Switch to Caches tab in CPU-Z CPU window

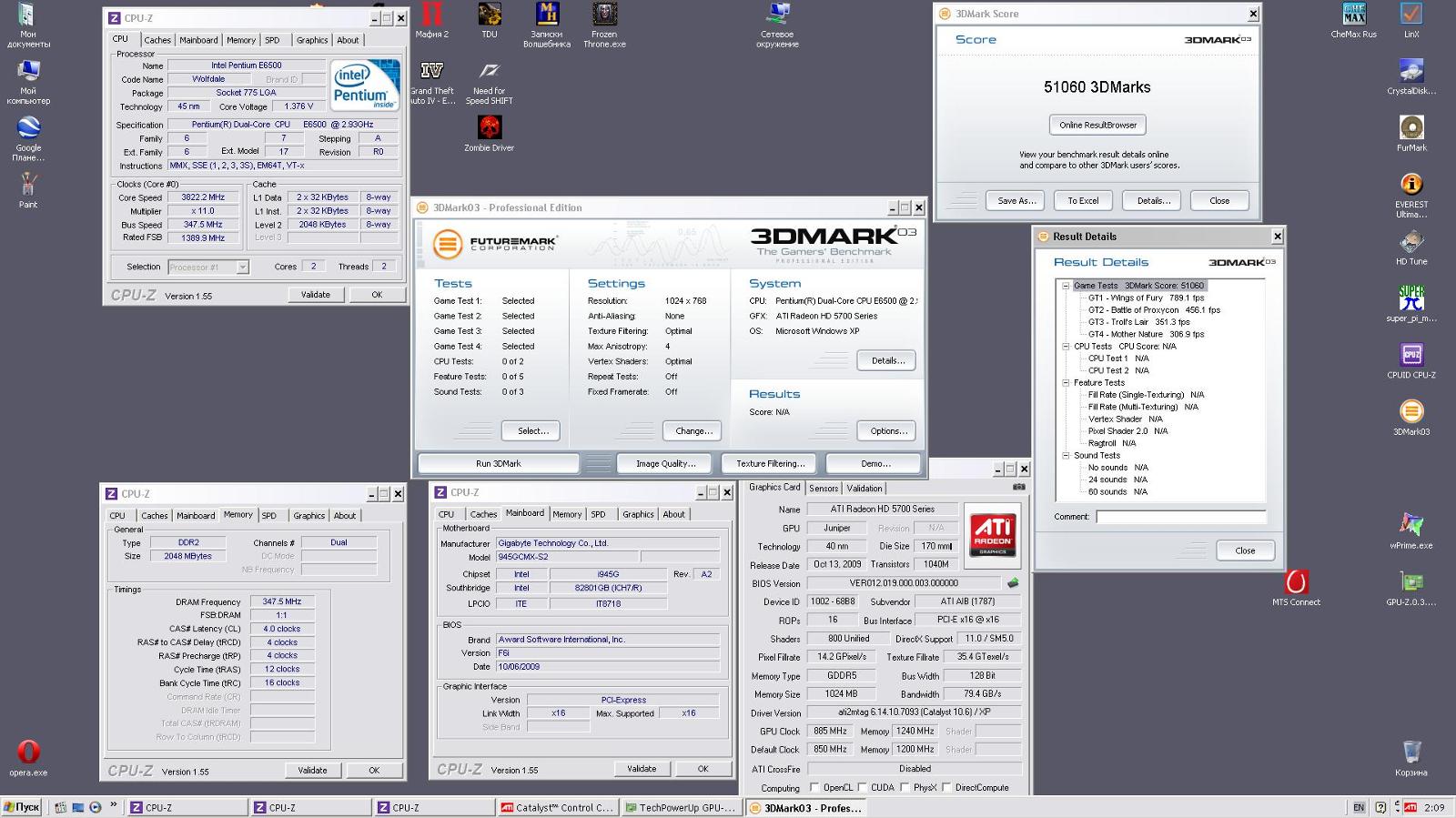point(157,40)
